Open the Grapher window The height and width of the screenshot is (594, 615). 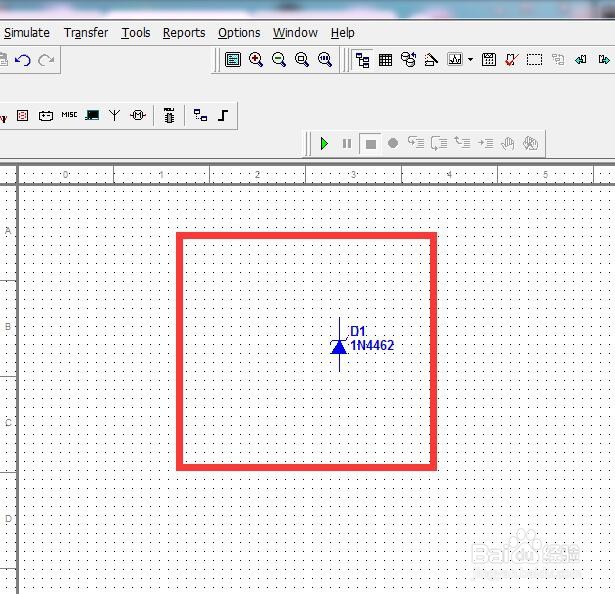click(x=455, y=60)
